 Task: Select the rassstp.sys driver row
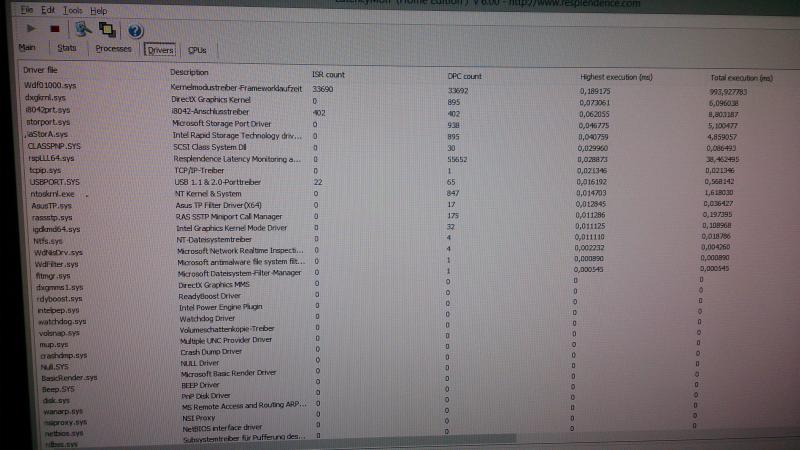[x=52, y=217]
